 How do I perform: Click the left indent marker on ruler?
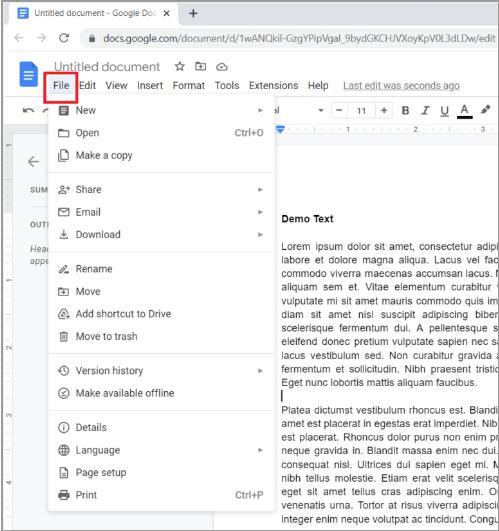coord(281,129)
